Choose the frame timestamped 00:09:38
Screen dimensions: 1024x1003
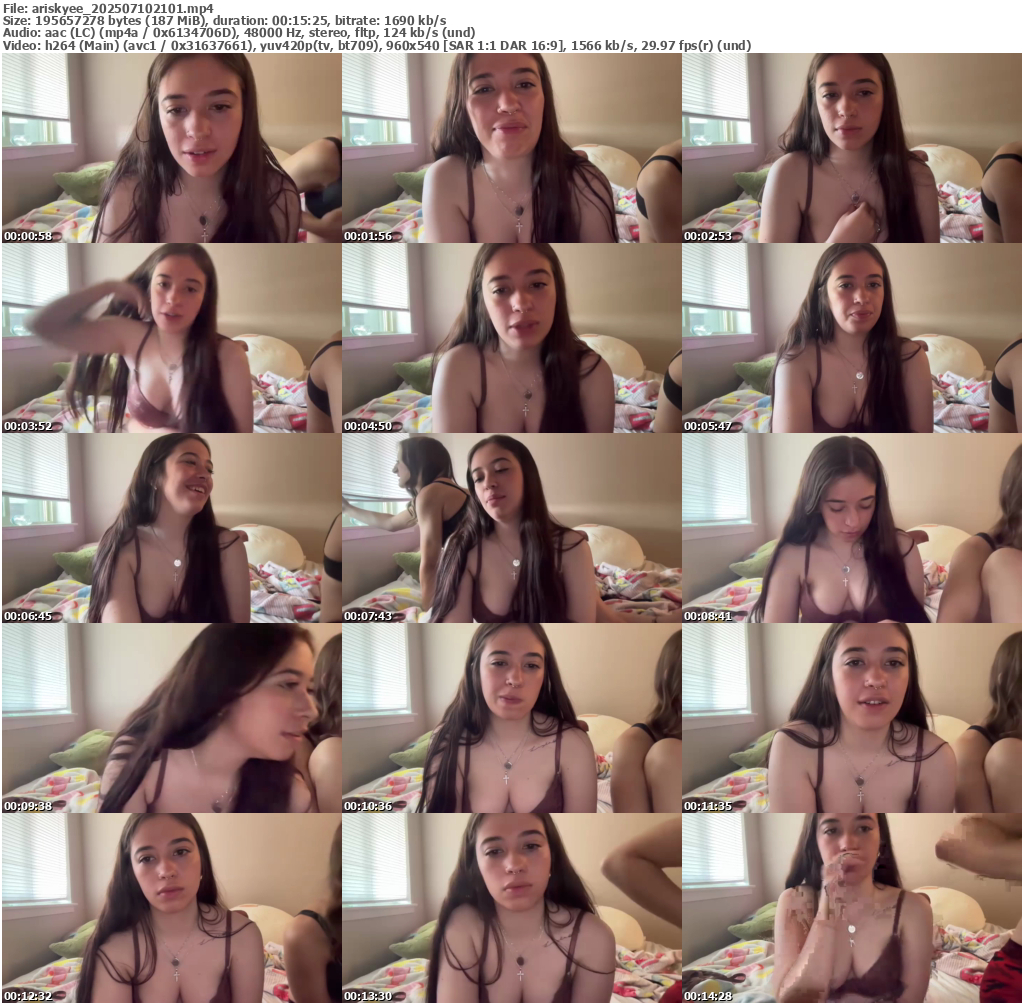(172, 718)
